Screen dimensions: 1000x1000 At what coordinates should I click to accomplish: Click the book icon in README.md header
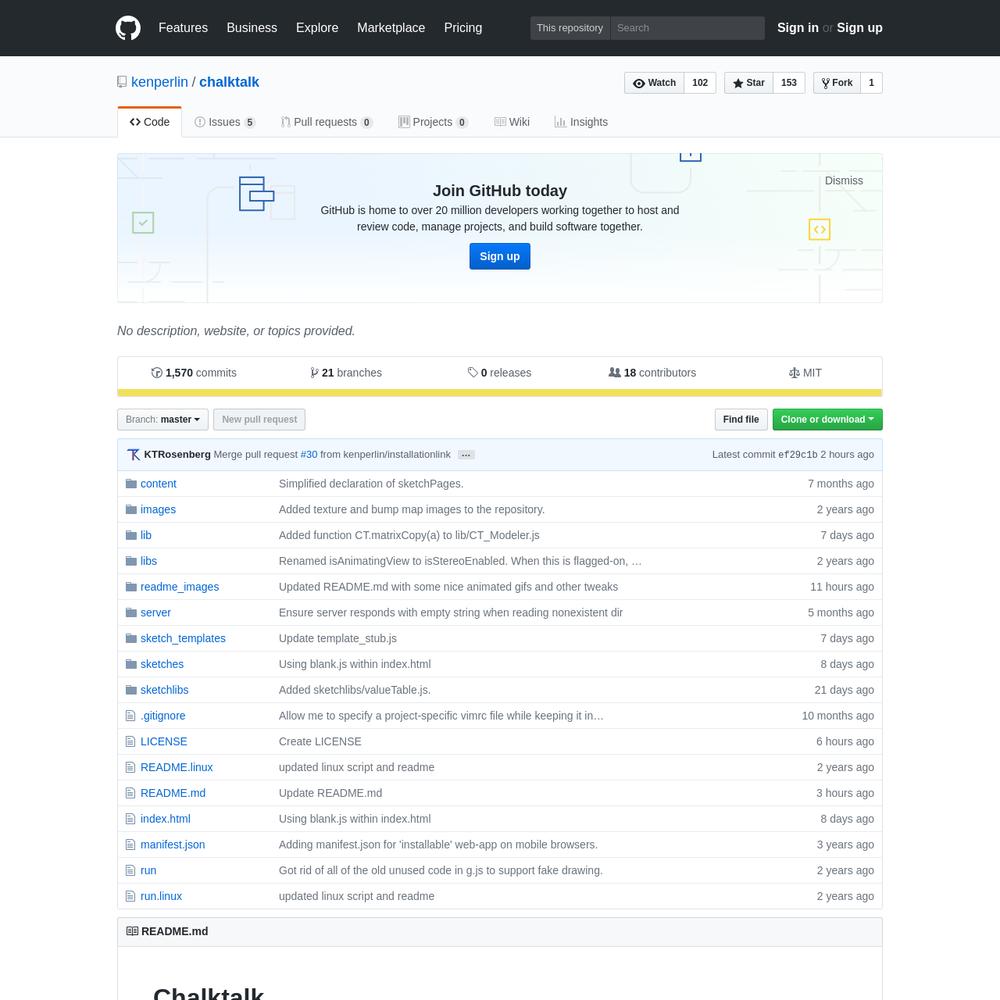(132, 931)
